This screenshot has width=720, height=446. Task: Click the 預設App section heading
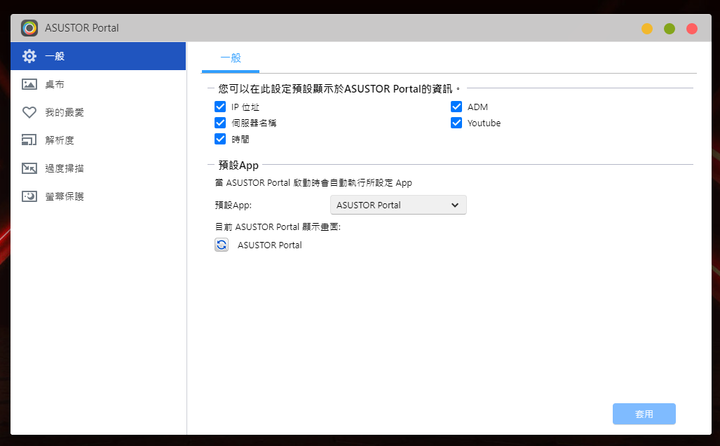click(x=238, y=165)
